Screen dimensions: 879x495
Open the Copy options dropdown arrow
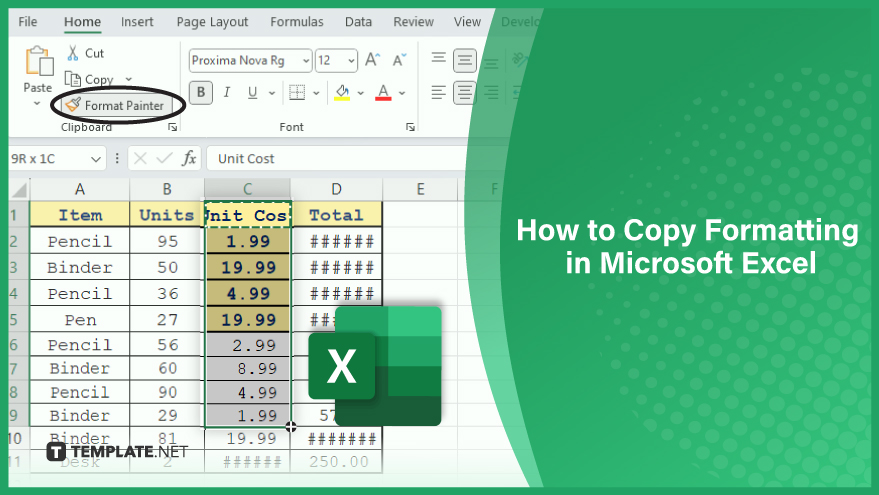[x=128, y=79]
